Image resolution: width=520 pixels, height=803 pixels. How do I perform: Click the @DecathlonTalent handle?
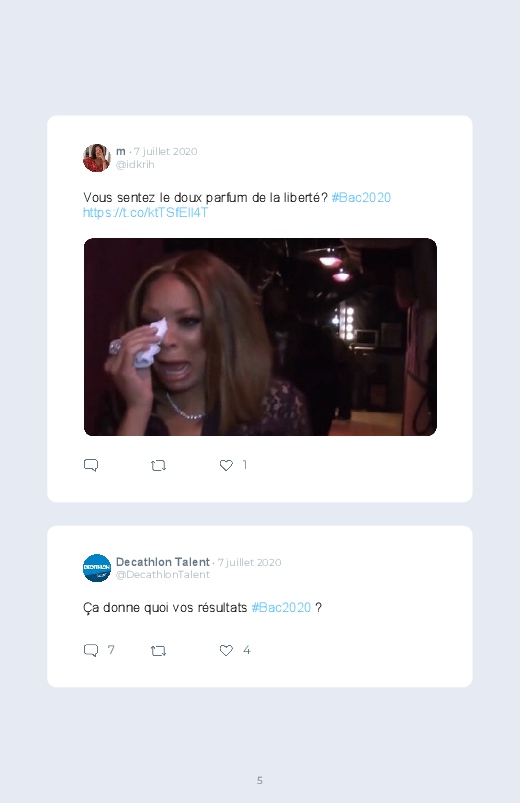click(163, 575)
